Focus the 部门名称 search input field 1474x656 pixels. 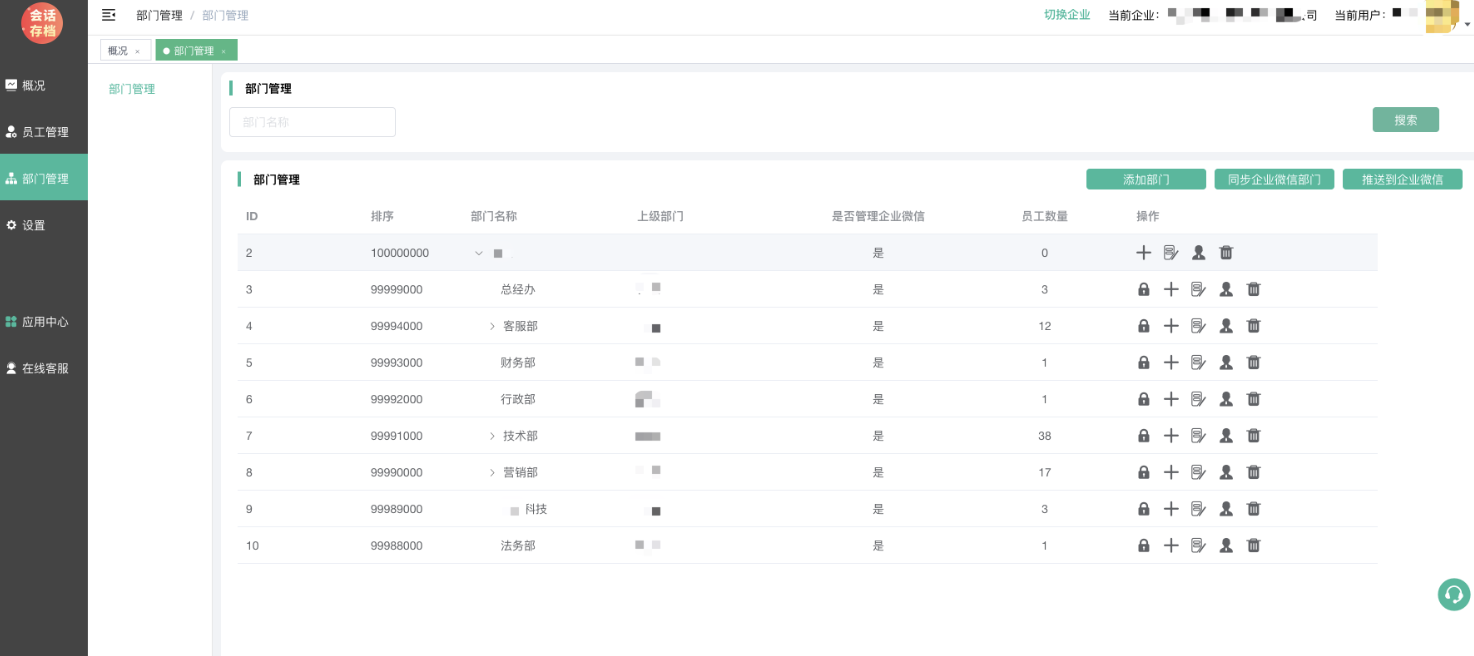[x=312, y=122]
